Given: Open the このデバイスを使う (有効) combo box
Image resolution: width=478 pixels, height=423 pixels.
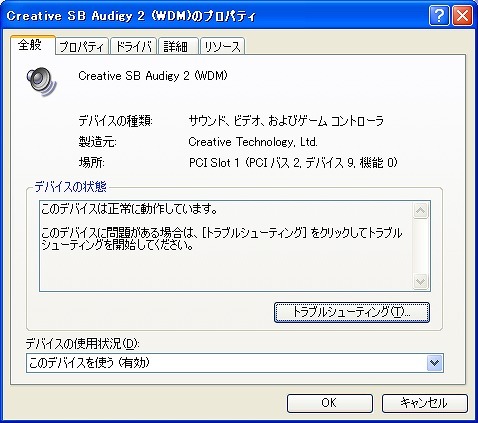Looking at the screenshot, I should coord(235,363).
